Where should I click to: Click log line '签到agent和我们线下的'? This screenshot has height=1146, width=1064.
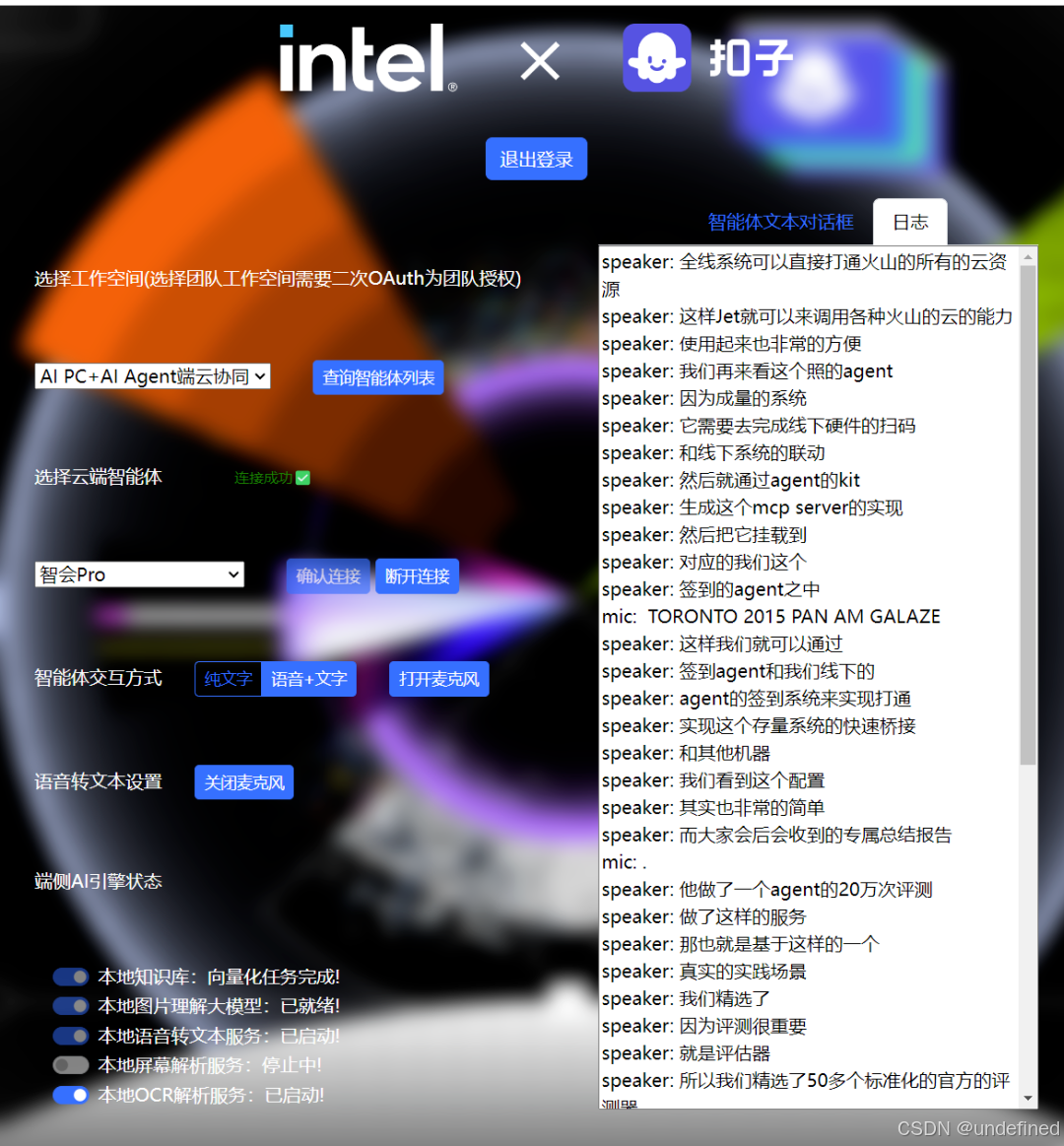[x=738, y=672]
